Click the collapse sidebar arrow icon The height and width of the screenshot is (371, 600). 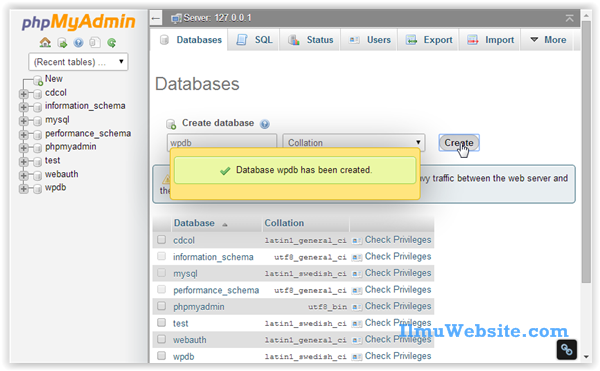tap(156, 18)
